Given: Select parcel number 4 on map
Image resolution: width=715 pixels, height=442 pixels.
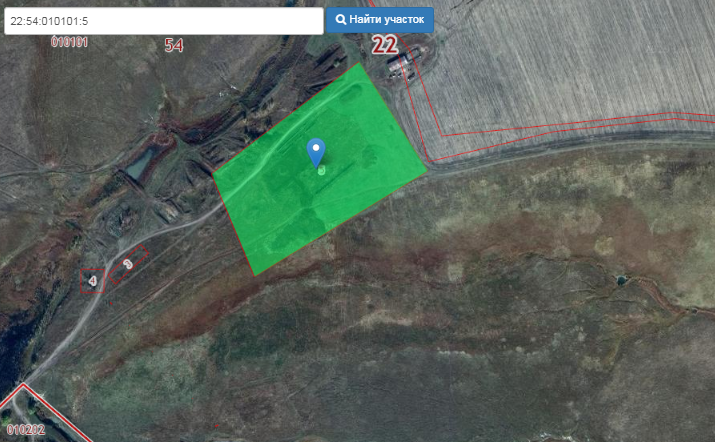Looking at the screenshot, I should [93, 281].
